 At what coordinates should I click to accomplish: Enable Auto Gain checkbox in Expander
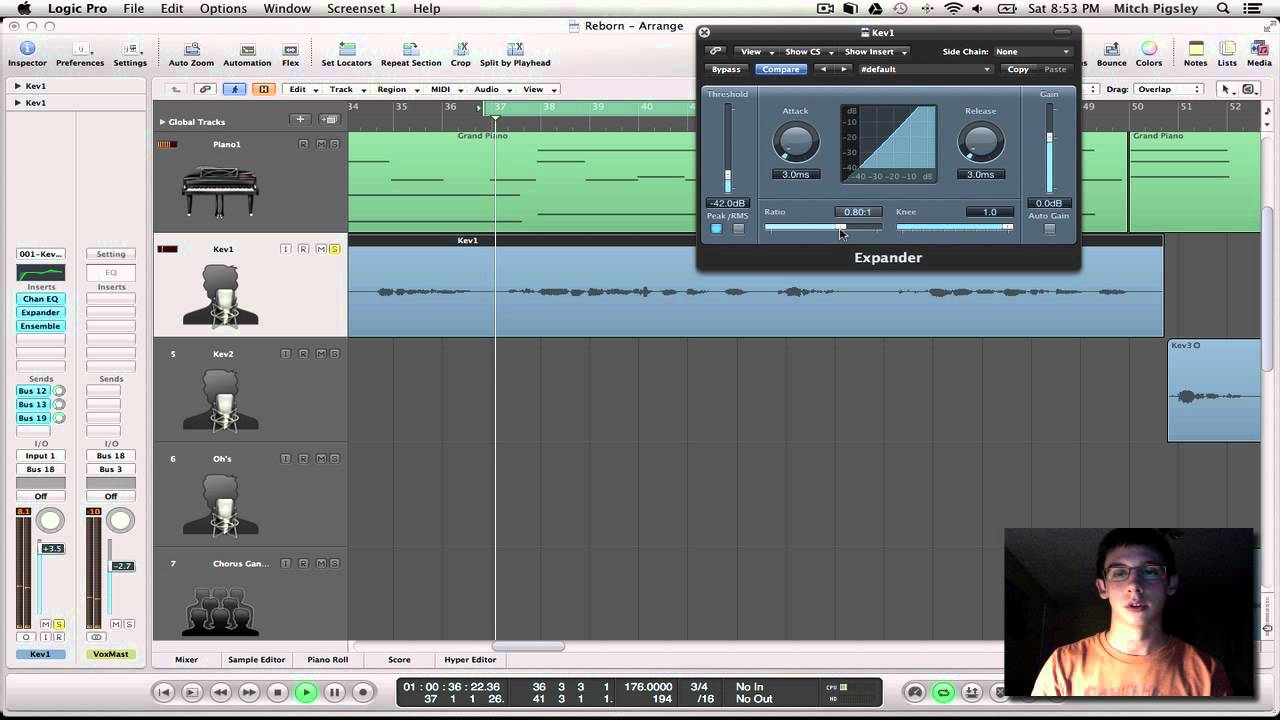pyautogui.click(x=1049, y=229)
